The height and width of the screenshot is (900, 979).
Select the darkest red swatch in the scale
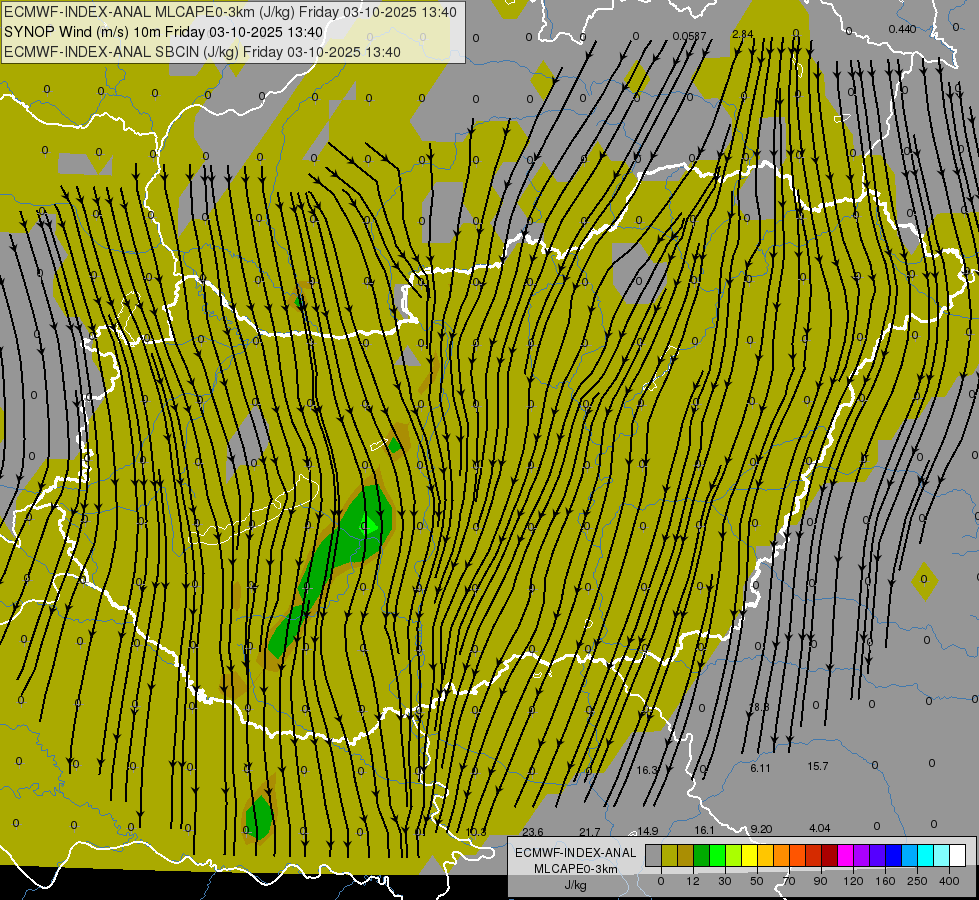[830, 855]
